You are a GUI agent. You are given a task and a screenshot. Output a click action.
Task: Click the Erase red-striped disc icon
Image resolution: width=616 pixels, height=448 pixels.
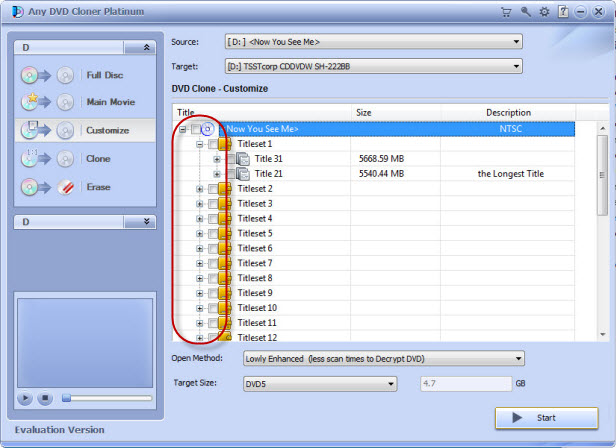65,187
